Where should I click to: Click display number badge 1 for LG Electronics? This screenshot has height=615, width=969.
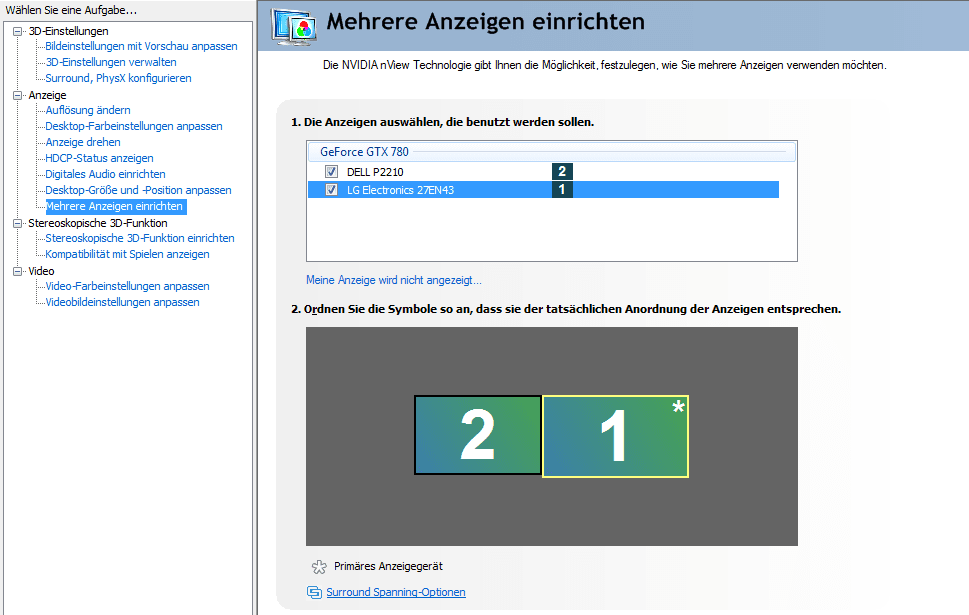[562, 189]
